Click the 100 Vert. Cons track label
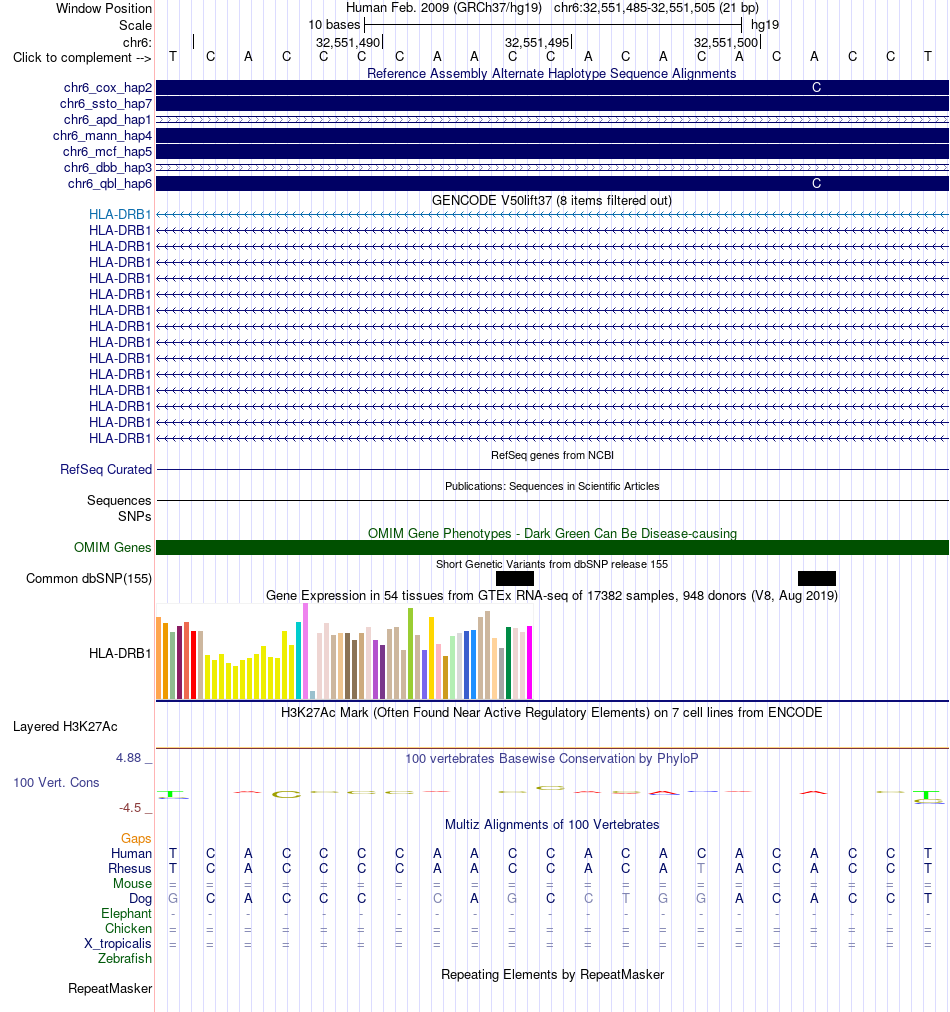The width and height of the screenshot is (950, 1012). click(56, 783)
